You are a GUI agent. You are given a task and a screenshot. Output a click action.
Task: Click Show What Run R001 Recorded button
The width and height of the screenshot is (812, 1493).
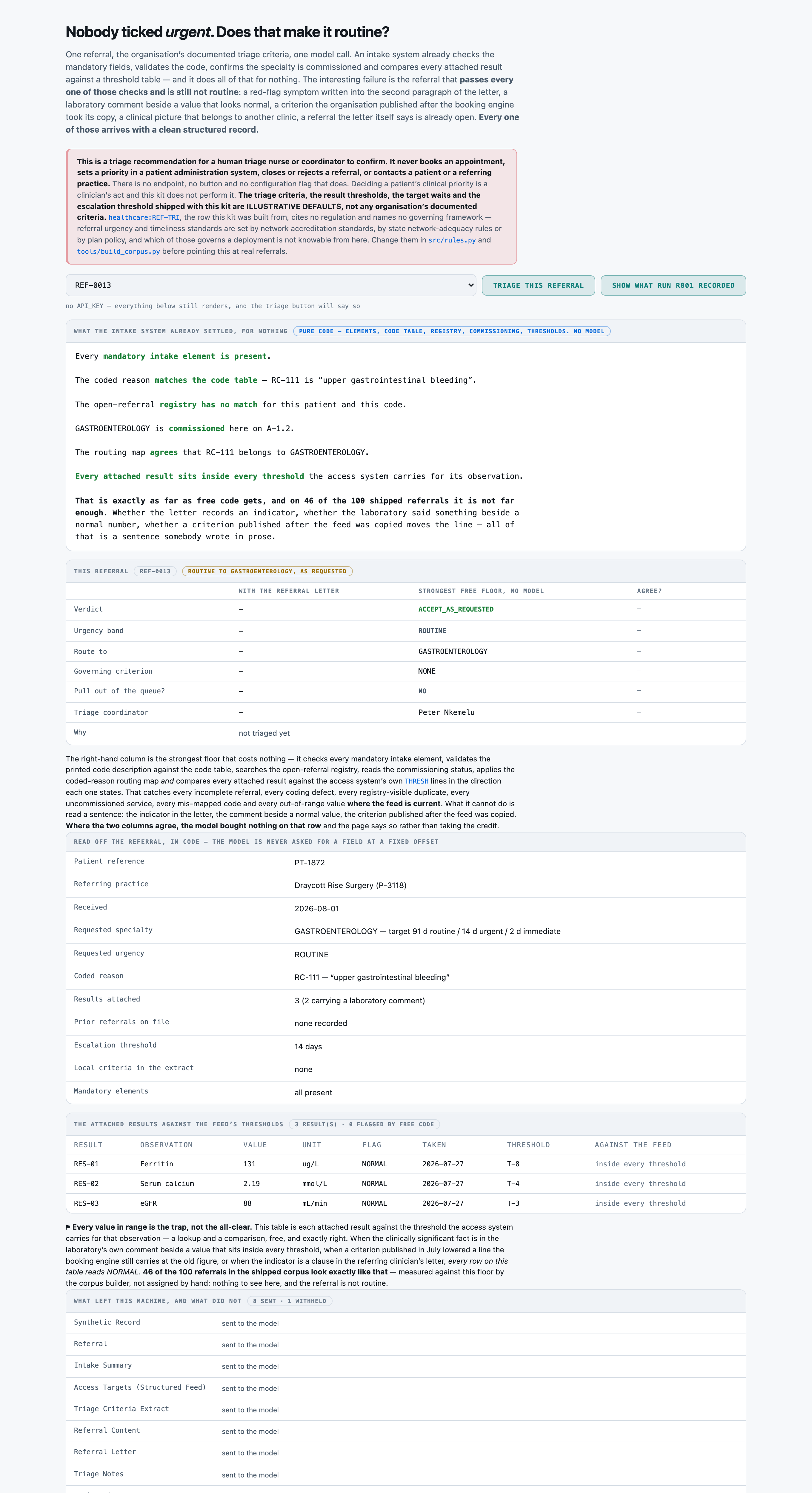coord(673,285)
